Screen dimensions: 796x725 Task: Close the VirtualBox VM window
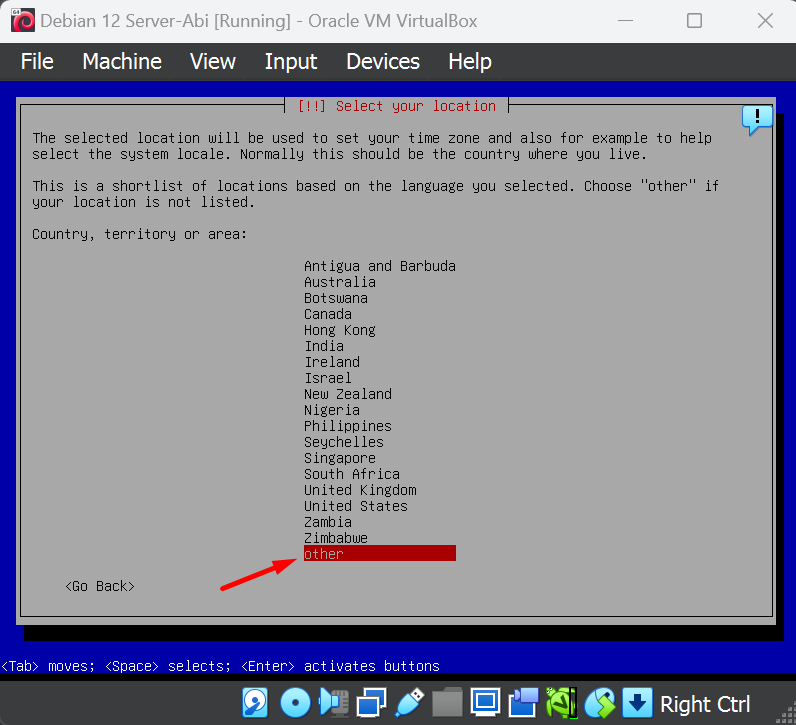(x=765, y=21)
